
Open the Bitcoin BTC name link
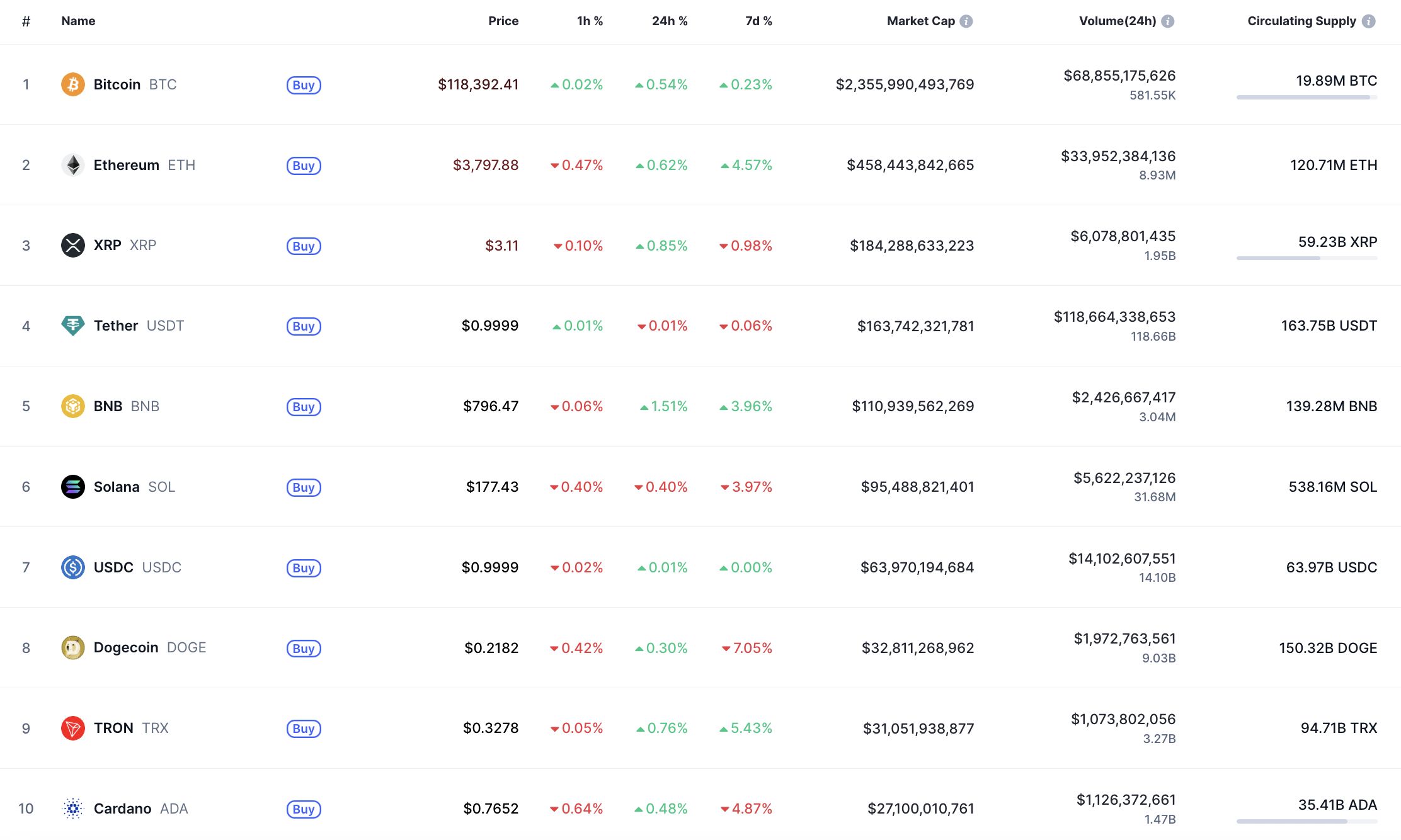[x=135, y=84]
